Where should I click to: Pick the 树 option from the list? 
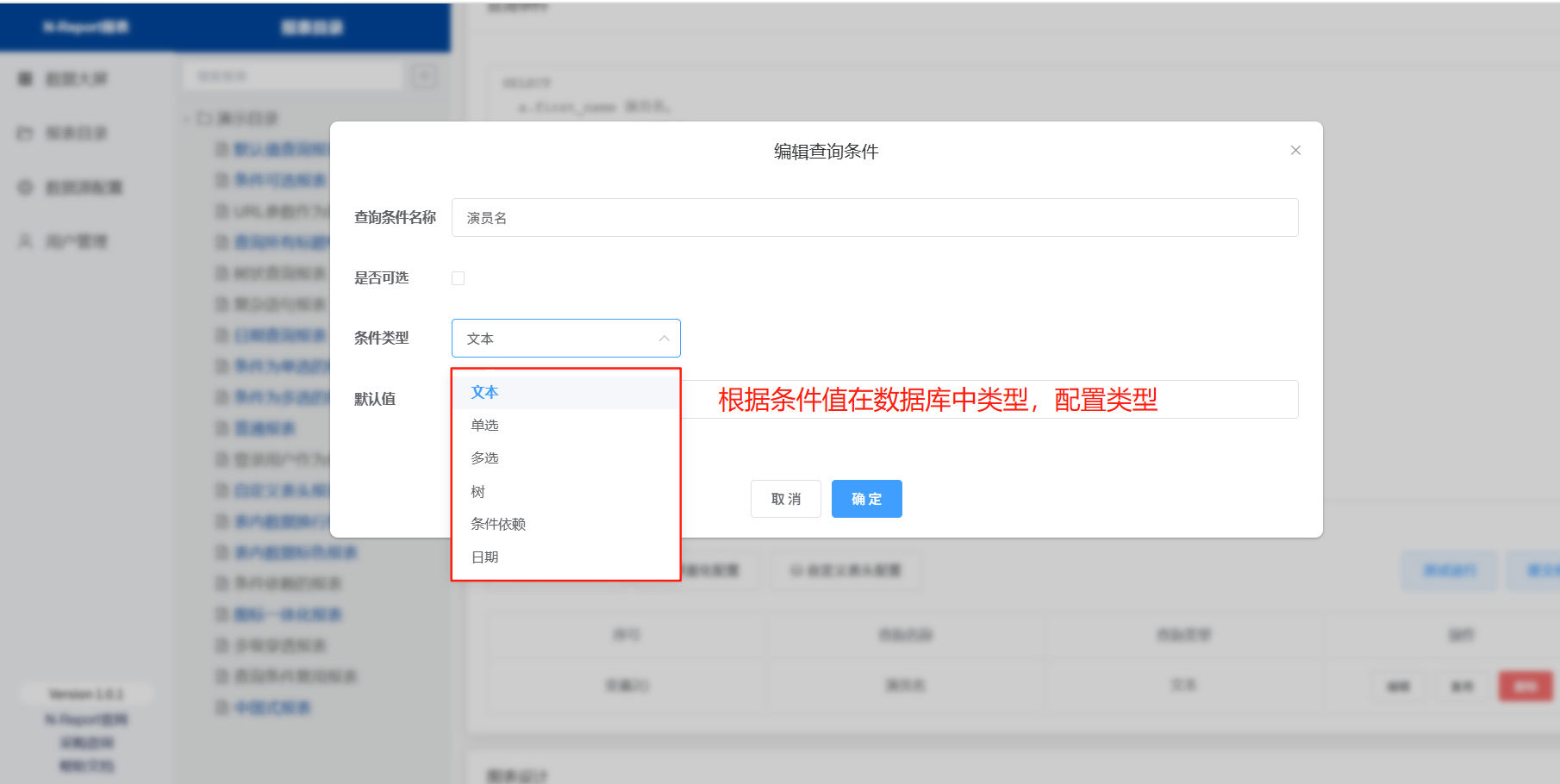tap(478, 492)
